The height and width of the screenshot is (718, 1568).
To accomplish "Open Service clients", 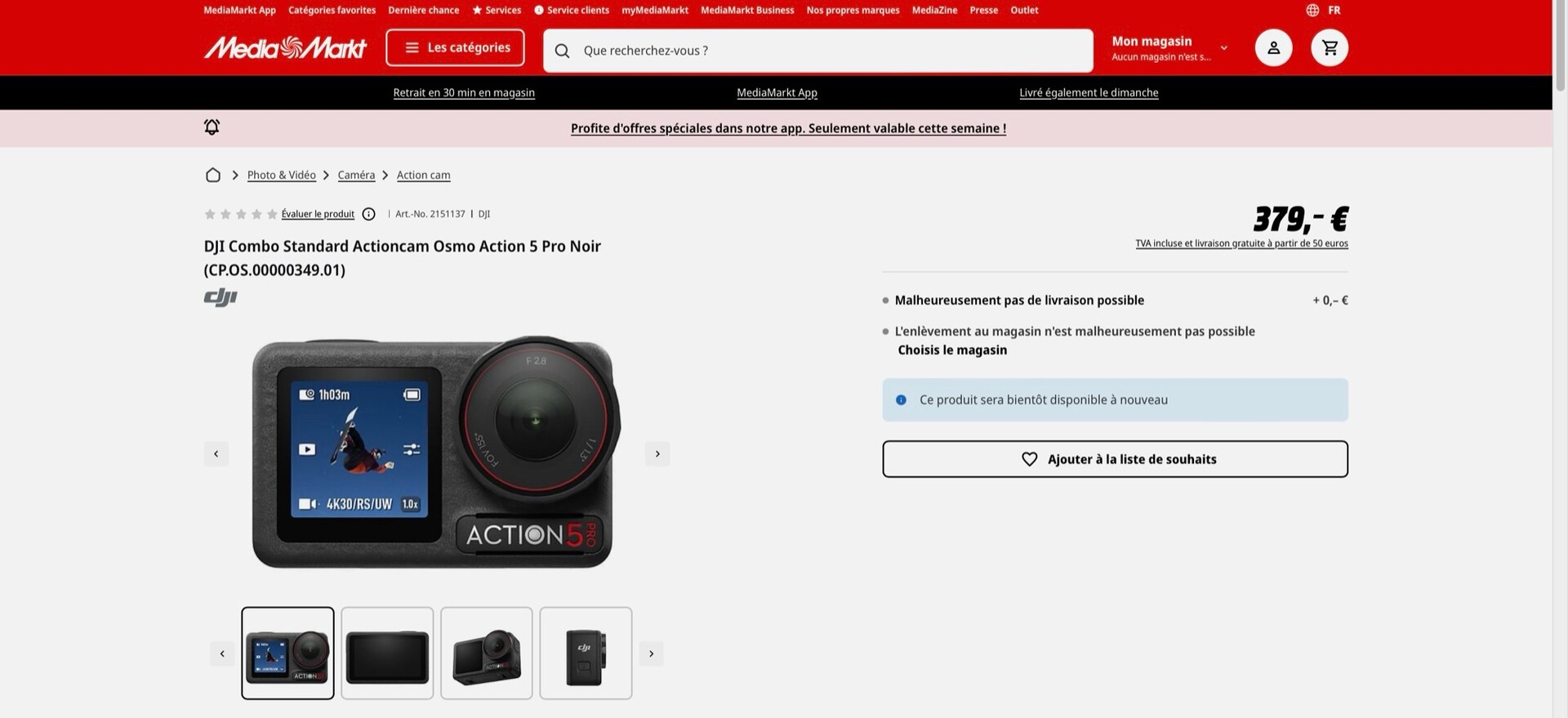I will 572,10.
